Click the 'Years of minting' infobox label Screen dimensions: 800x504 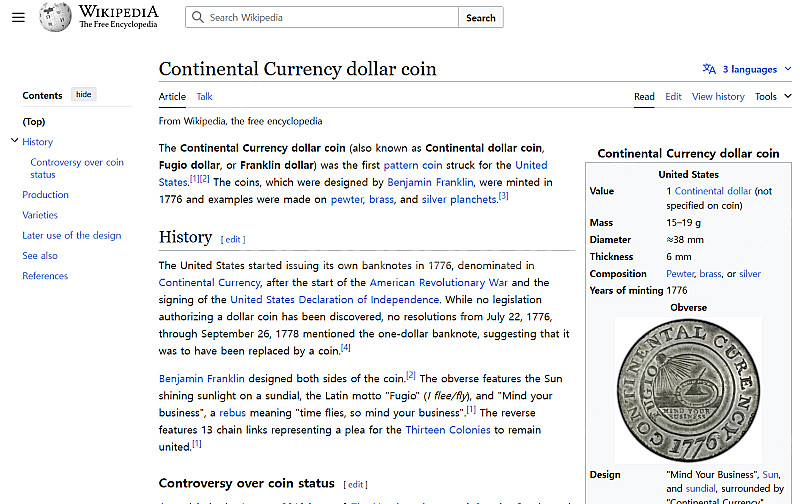626,291
